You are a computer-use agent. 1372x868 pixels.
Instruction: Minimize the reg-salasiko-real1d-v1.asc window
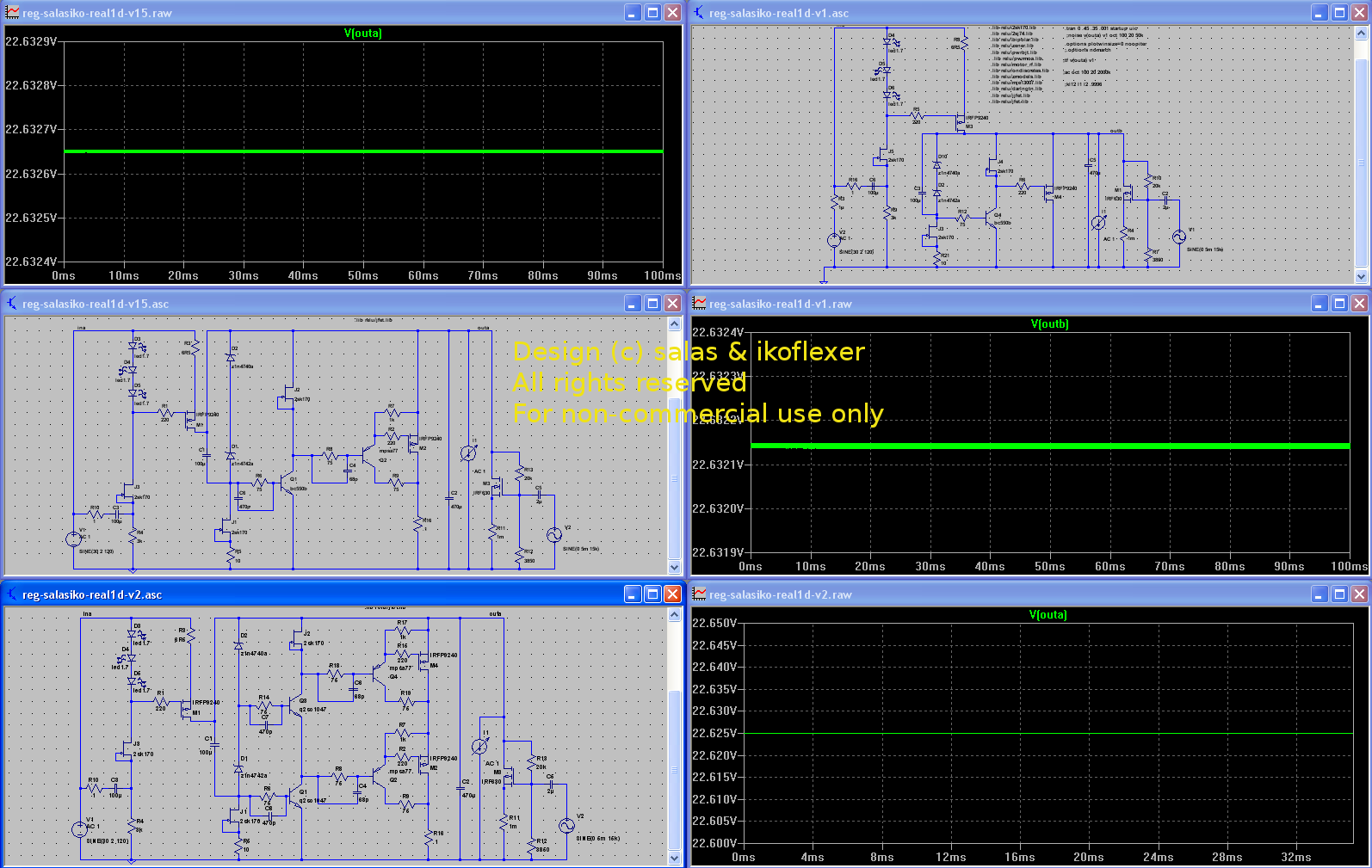point(1319,13)
